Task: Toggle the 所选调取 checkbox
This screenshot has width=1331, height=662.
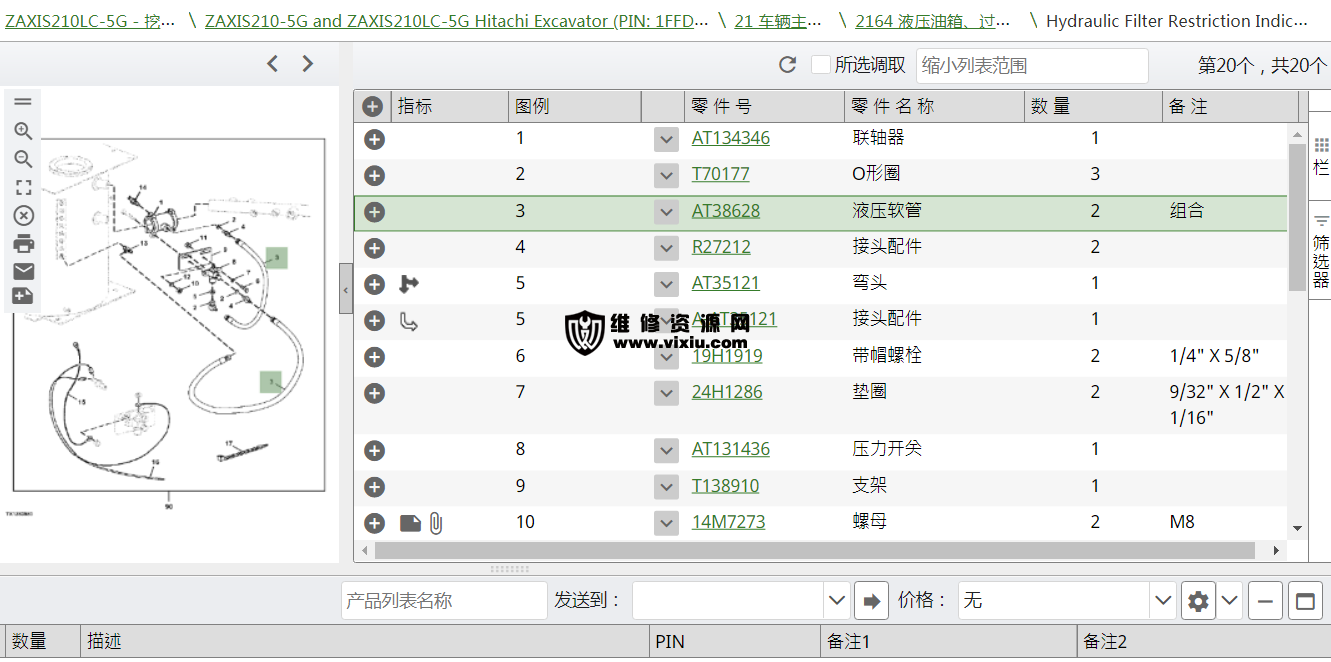Action: coord(821,65)
